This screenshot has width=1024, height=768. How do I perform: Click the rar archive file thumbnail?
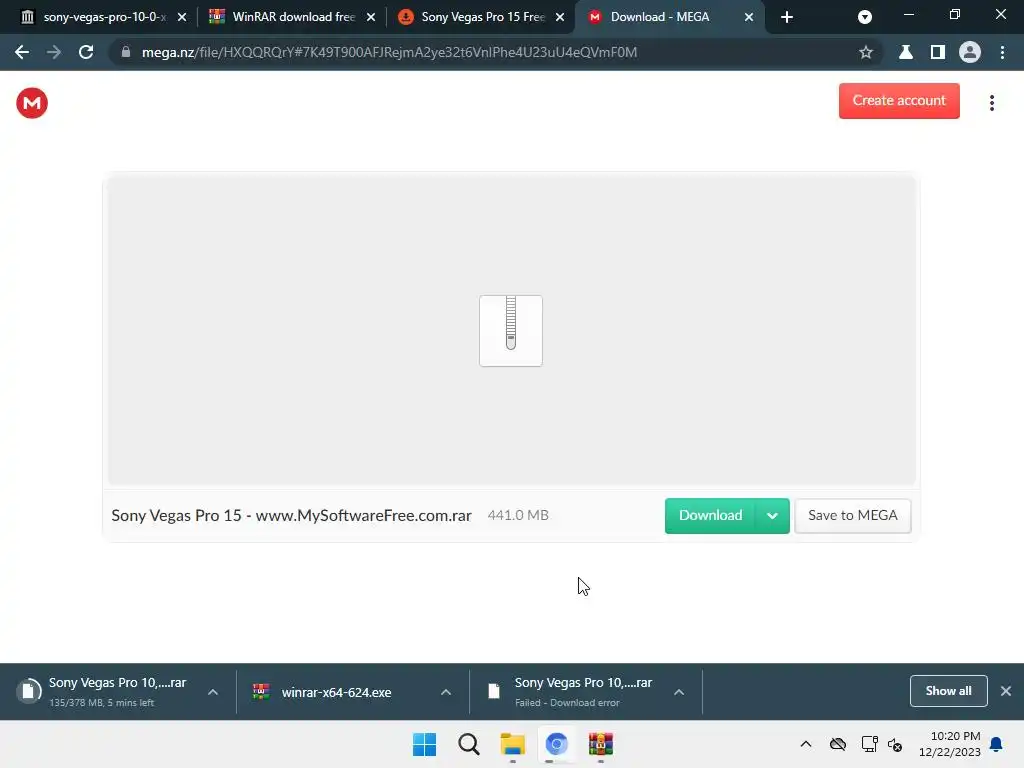(x=511, y=330)
